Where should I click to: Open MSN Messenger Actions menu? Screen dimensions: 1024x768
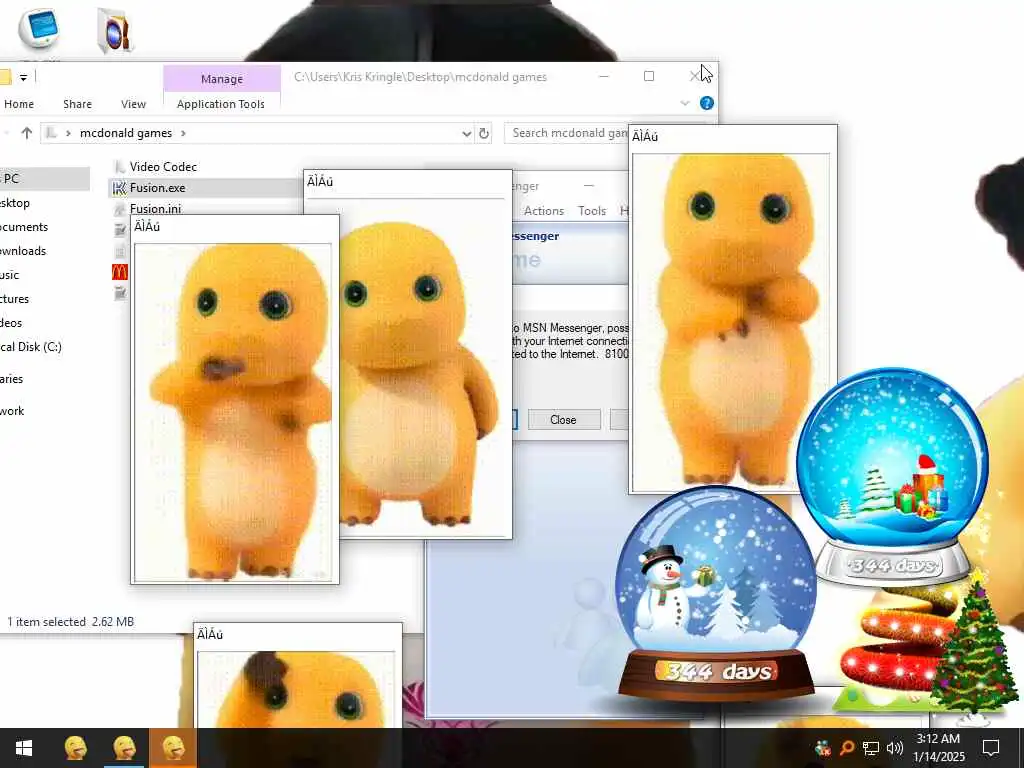coord(543,211)
